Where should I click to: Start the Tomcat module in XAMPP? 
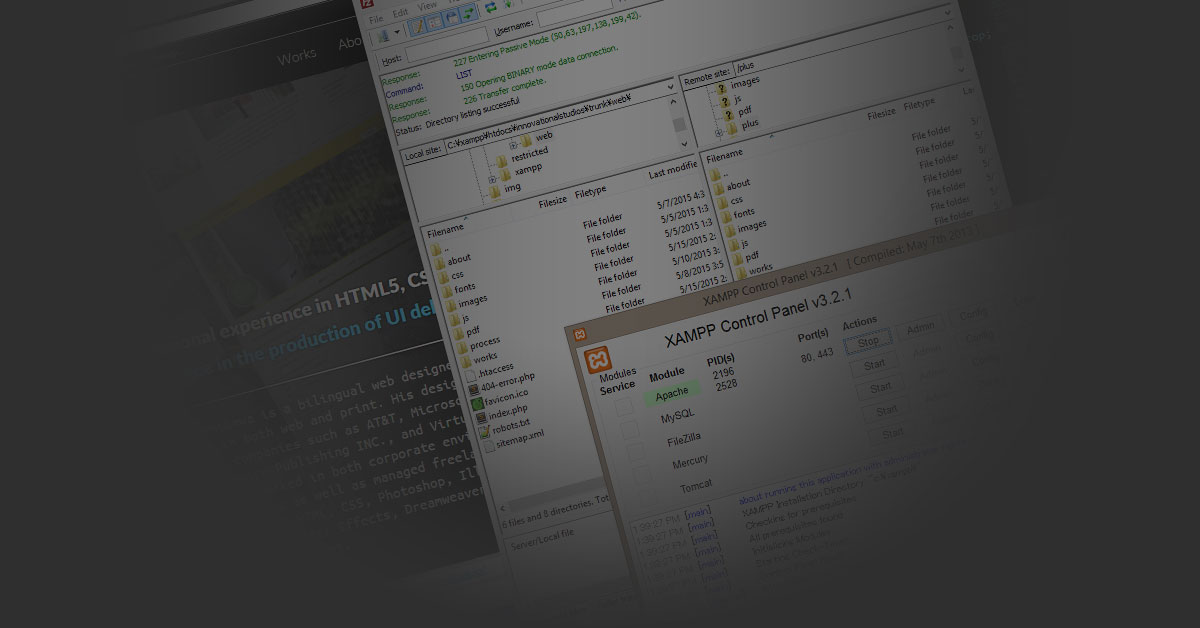(x=892, y=434)
